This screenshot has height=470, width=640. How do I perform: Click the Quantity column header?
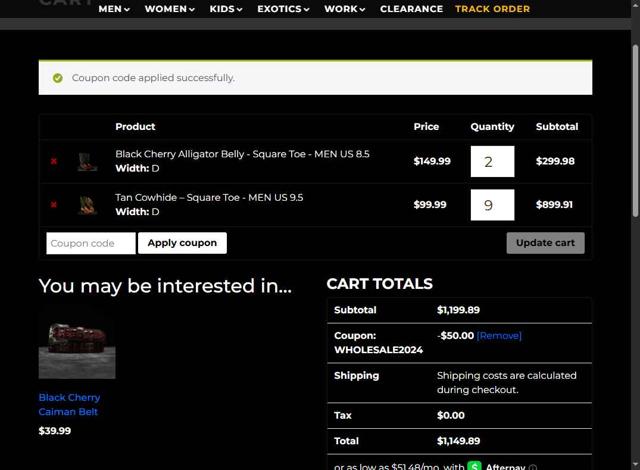(492, 127)
